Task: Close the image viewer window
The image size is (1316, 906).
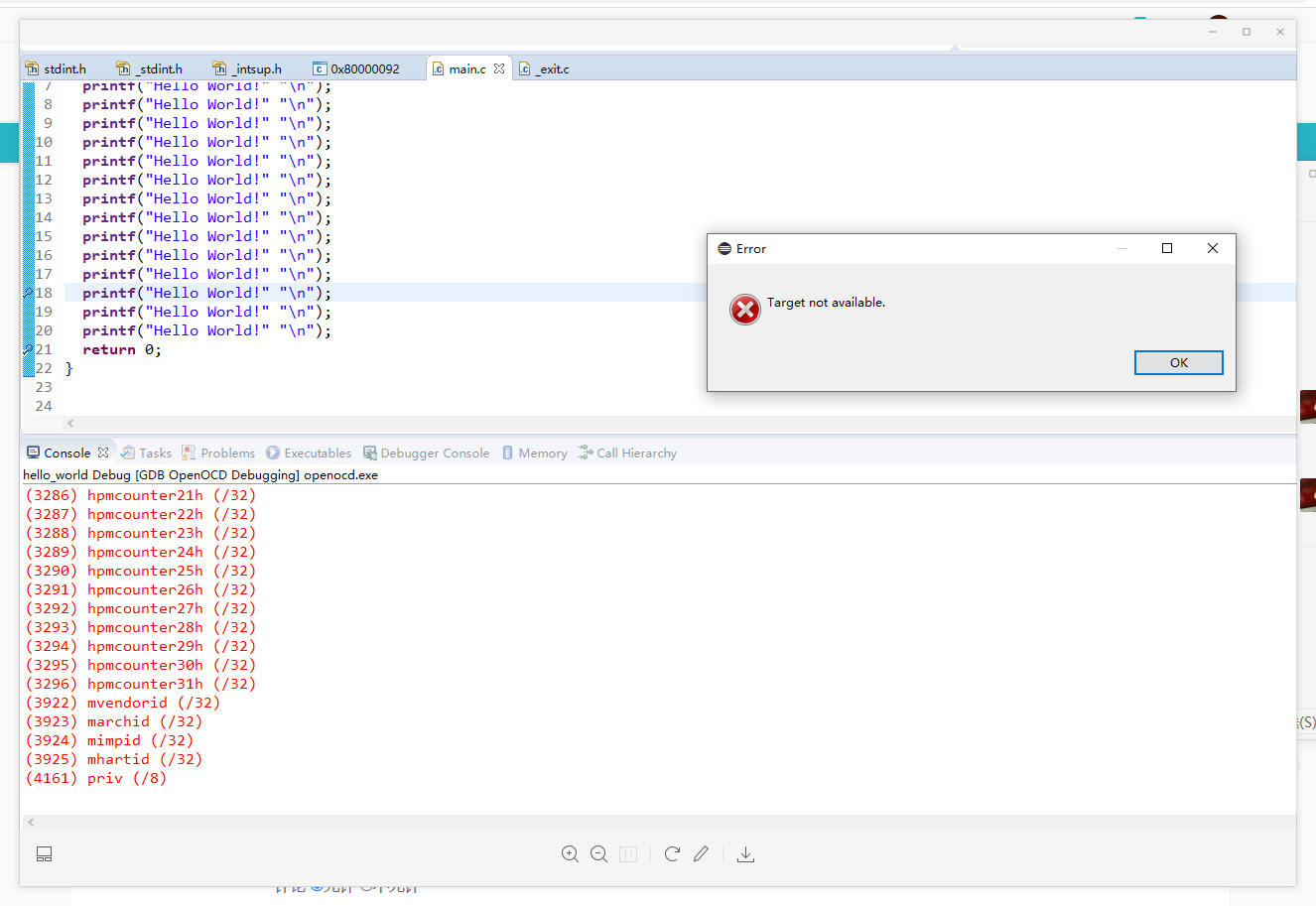Action: click(x=1280, y=32)
